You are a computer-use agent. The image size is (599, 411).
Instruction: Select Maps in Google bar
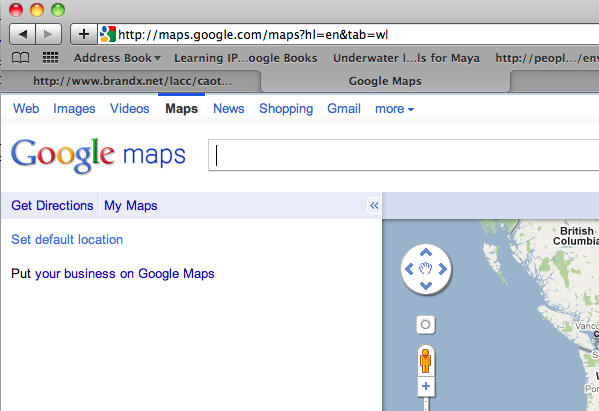tap(181, 109)
